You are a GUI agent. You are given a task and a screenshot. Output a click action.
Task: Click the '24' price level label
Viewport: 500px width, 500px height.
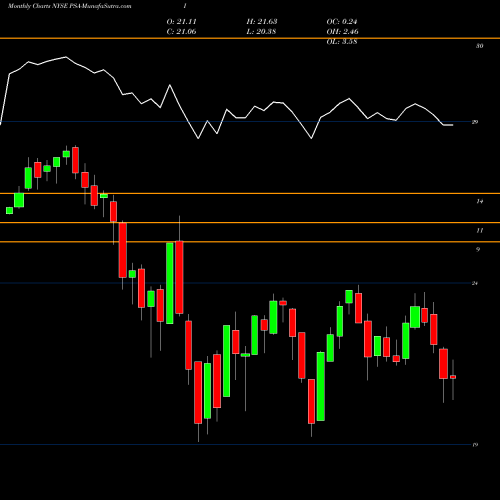pos(475,283)
